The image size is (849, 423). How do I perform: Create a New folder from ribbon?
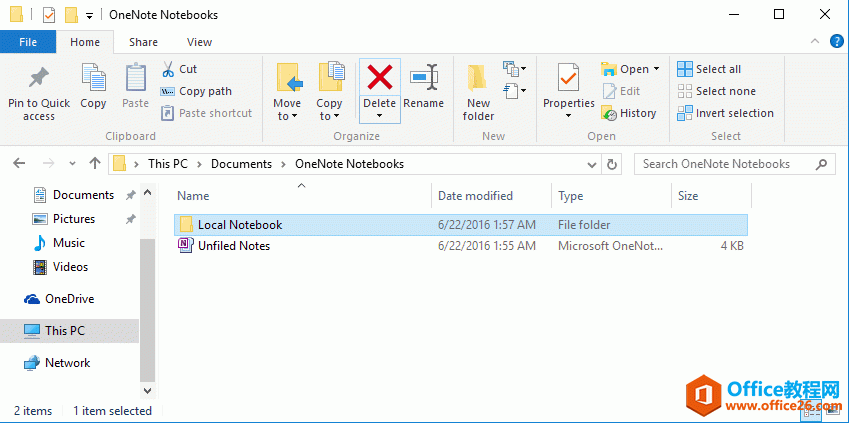point(478,92)
